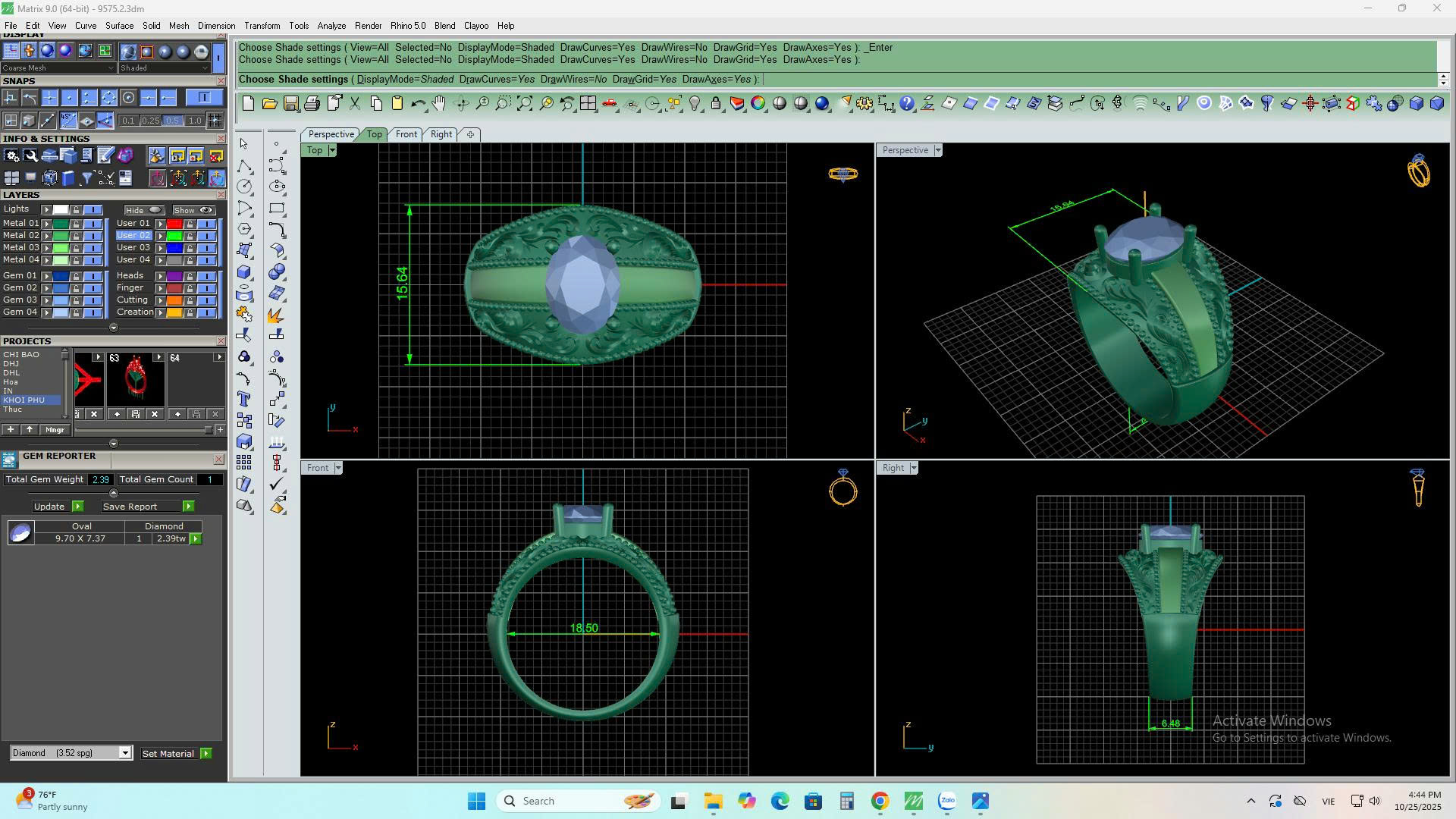Click the padlock Lock objects icon
The width and height of the screenshot is (1456, 819).
(x=715, y=104)
